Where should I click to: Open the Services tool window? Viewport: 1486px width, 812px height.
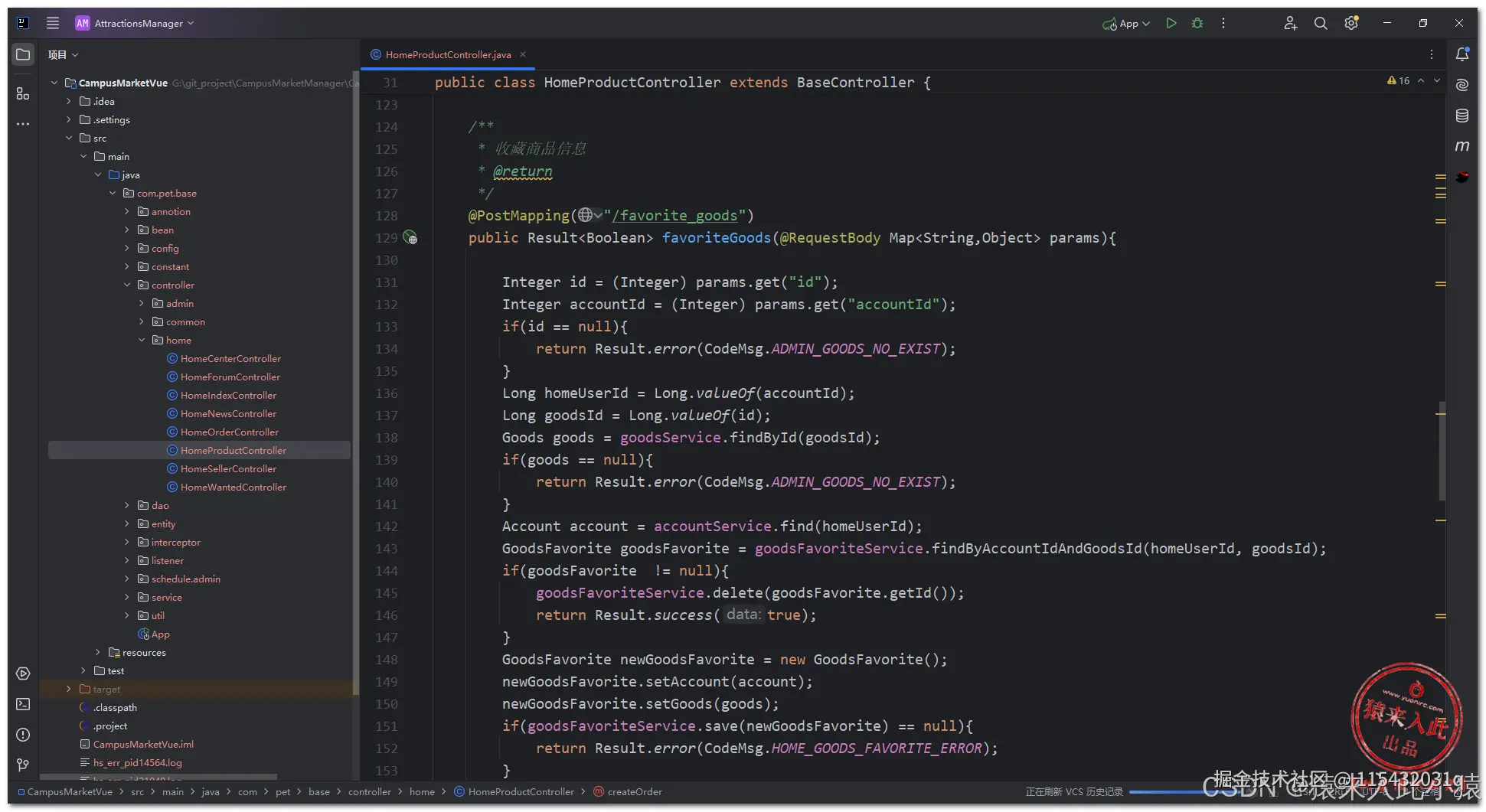(23, 673)
